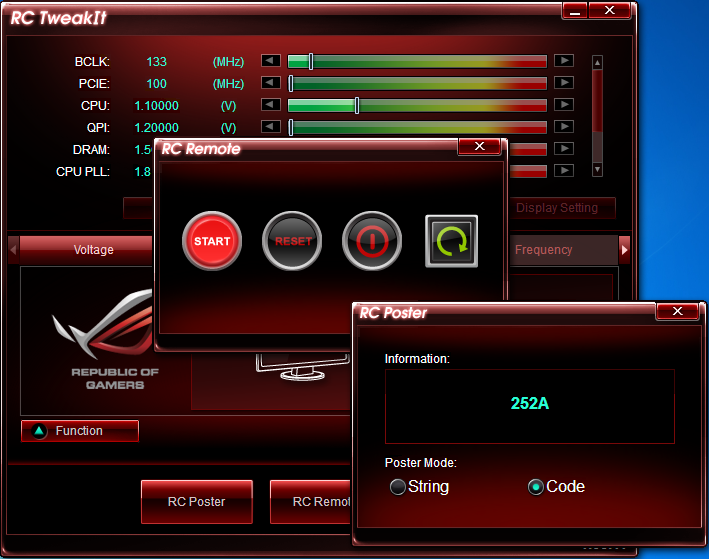Click the settings list scrollbar up arrow
This screenshot has height=559, width=709.
(597, 62)
